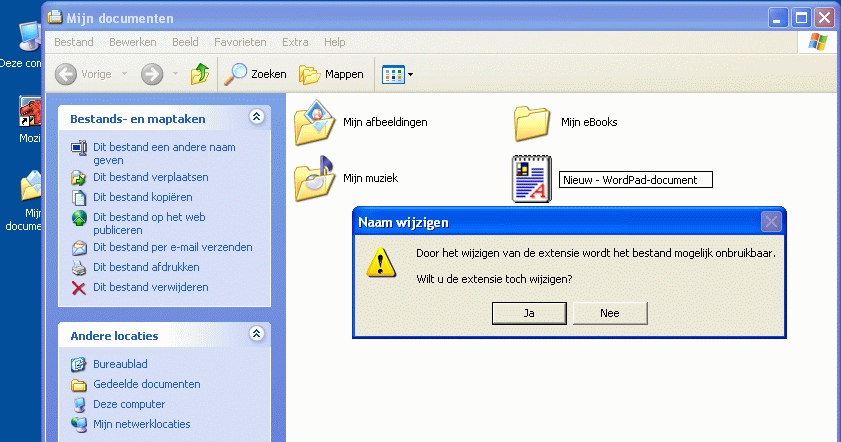Select the WordPad document file icon
Image resolution: width=841 pixels, height=442 pixels.
532,179
